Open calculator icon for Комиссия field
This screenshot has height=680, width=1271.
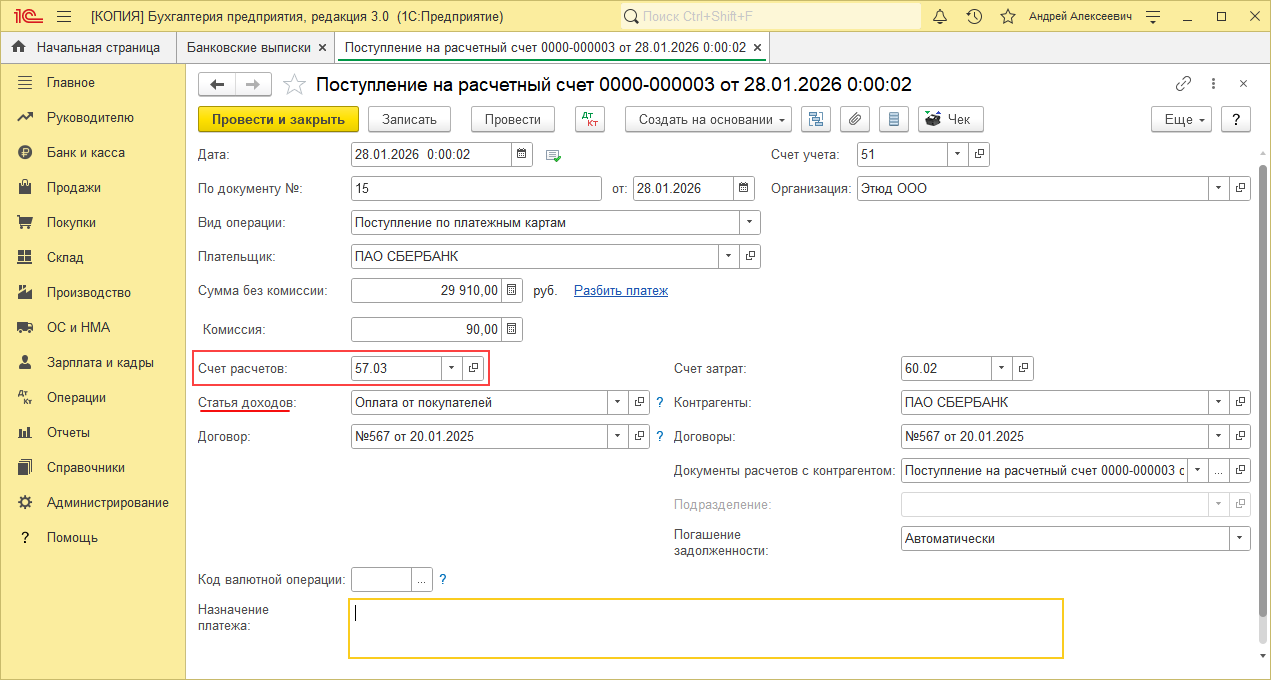click(x=511, y=329)
